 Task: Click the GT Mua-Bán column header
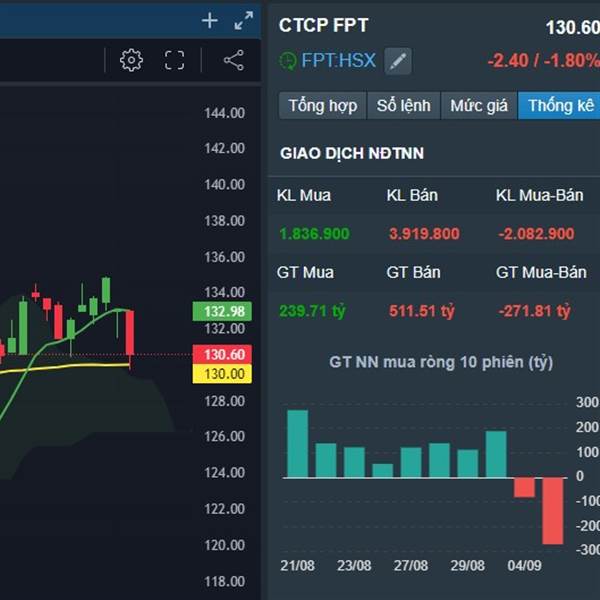click(541, 272)
